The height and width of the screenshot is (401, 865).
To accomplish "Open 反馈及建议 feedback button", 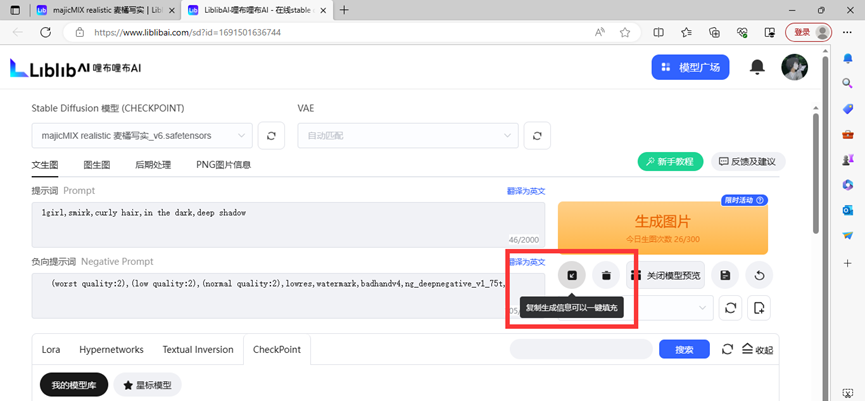I will (748, 162).
